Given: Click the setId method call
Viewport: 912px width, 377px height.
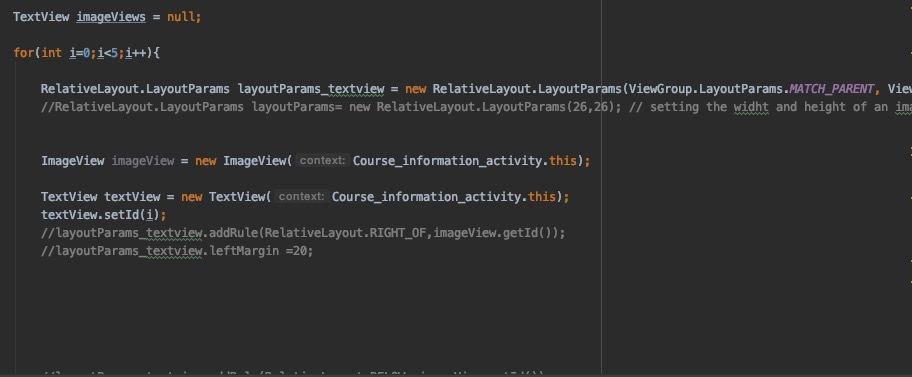Looking at the screenshot, I should tap(122, 215).
